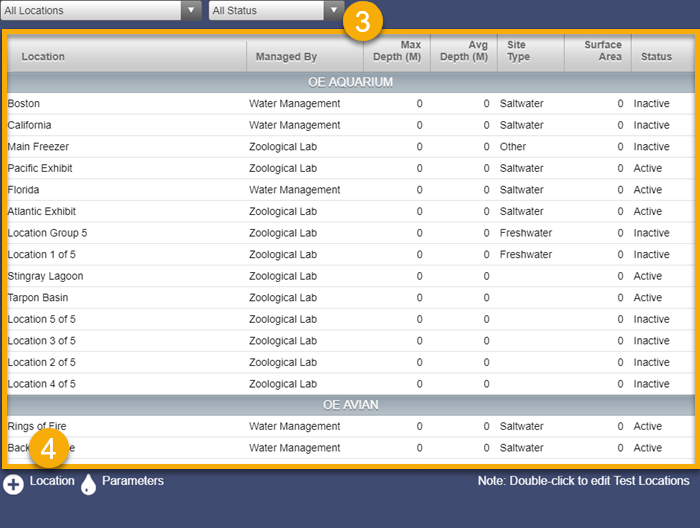Image resolution: width=700 pixels, height=528 pixels.
Task: Expand the All Status dropdown arrow
Action: tap(333, 10)
